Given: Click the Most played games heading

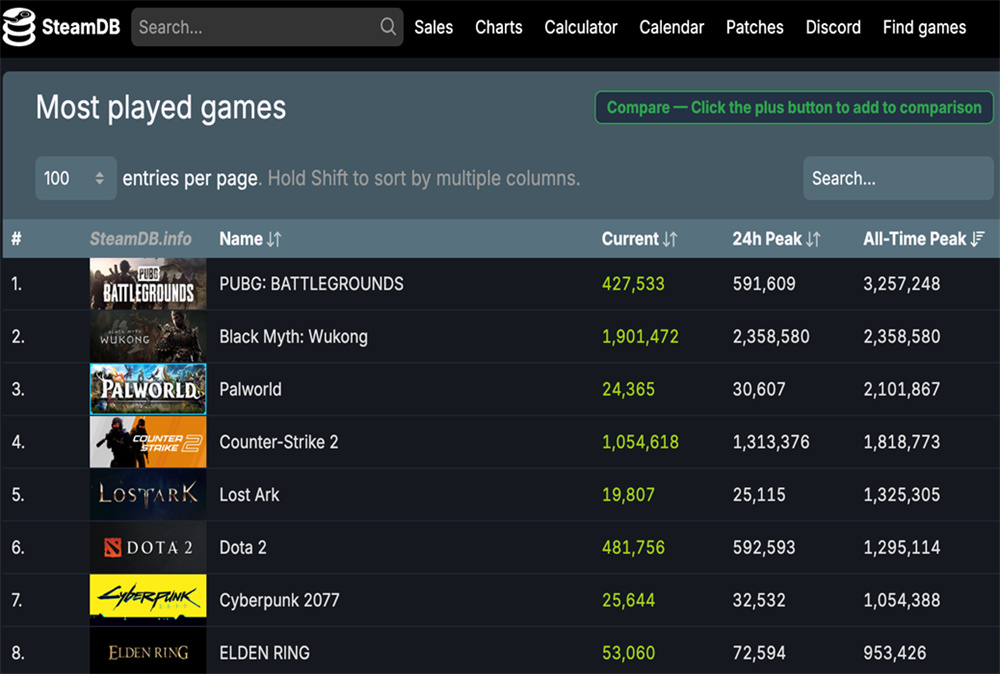Looking at the screenshot, I should coord(161,108).
